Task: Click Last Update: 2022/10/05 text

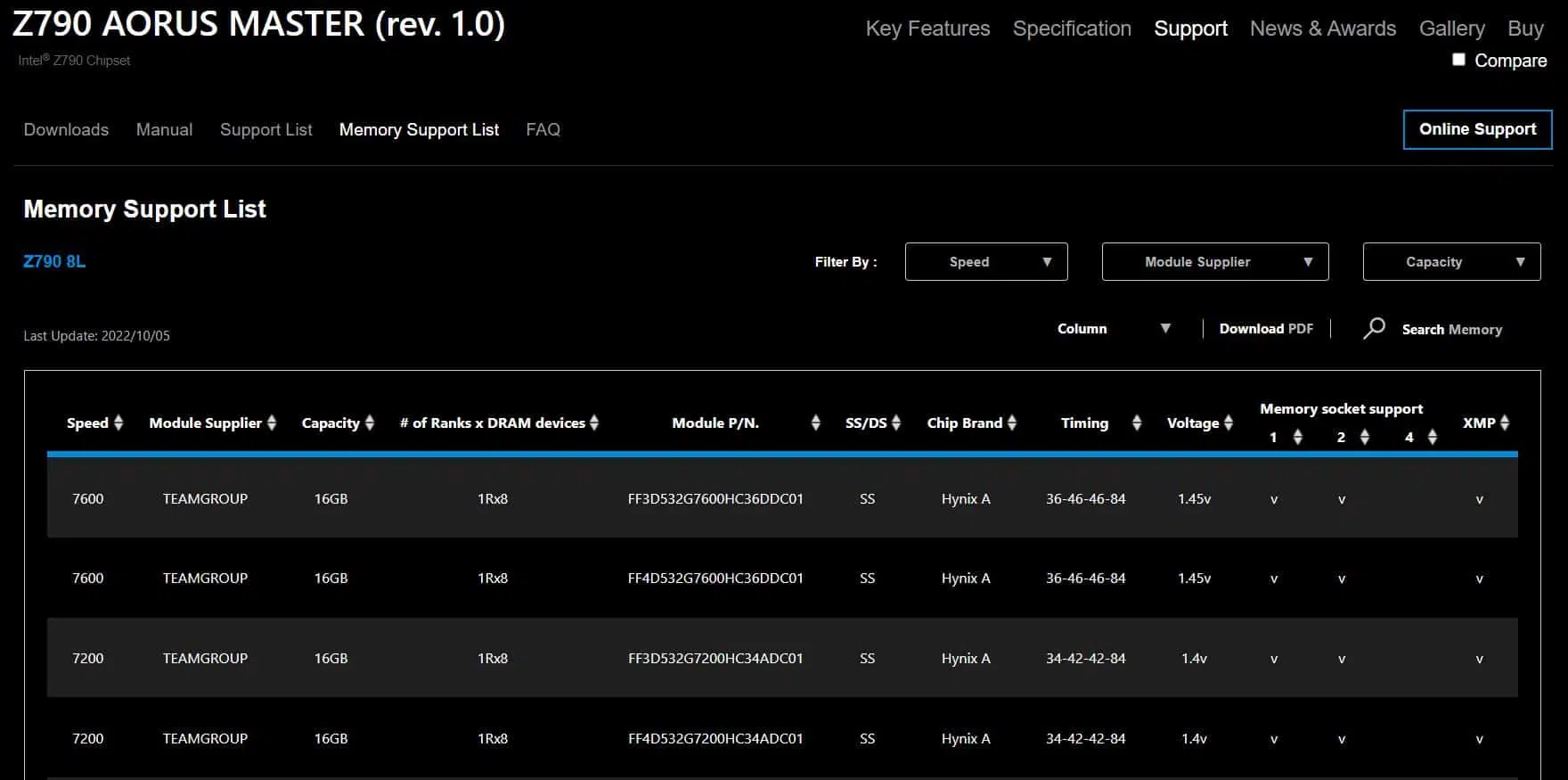Action: [96, 336]
